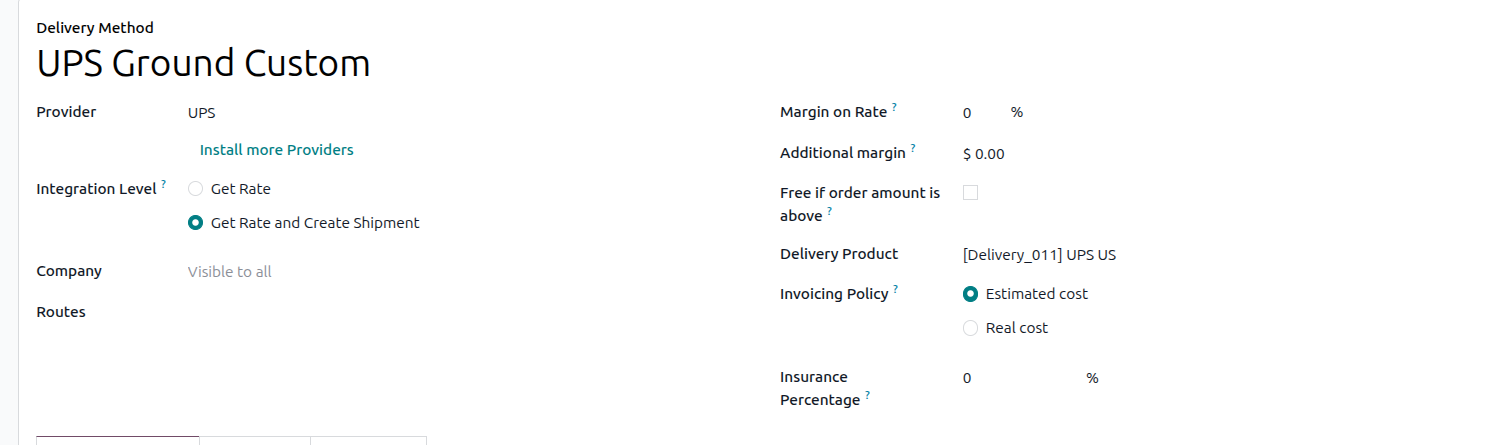
Task: Enable Free if order amount is above
Action: [x=970, y=193]
